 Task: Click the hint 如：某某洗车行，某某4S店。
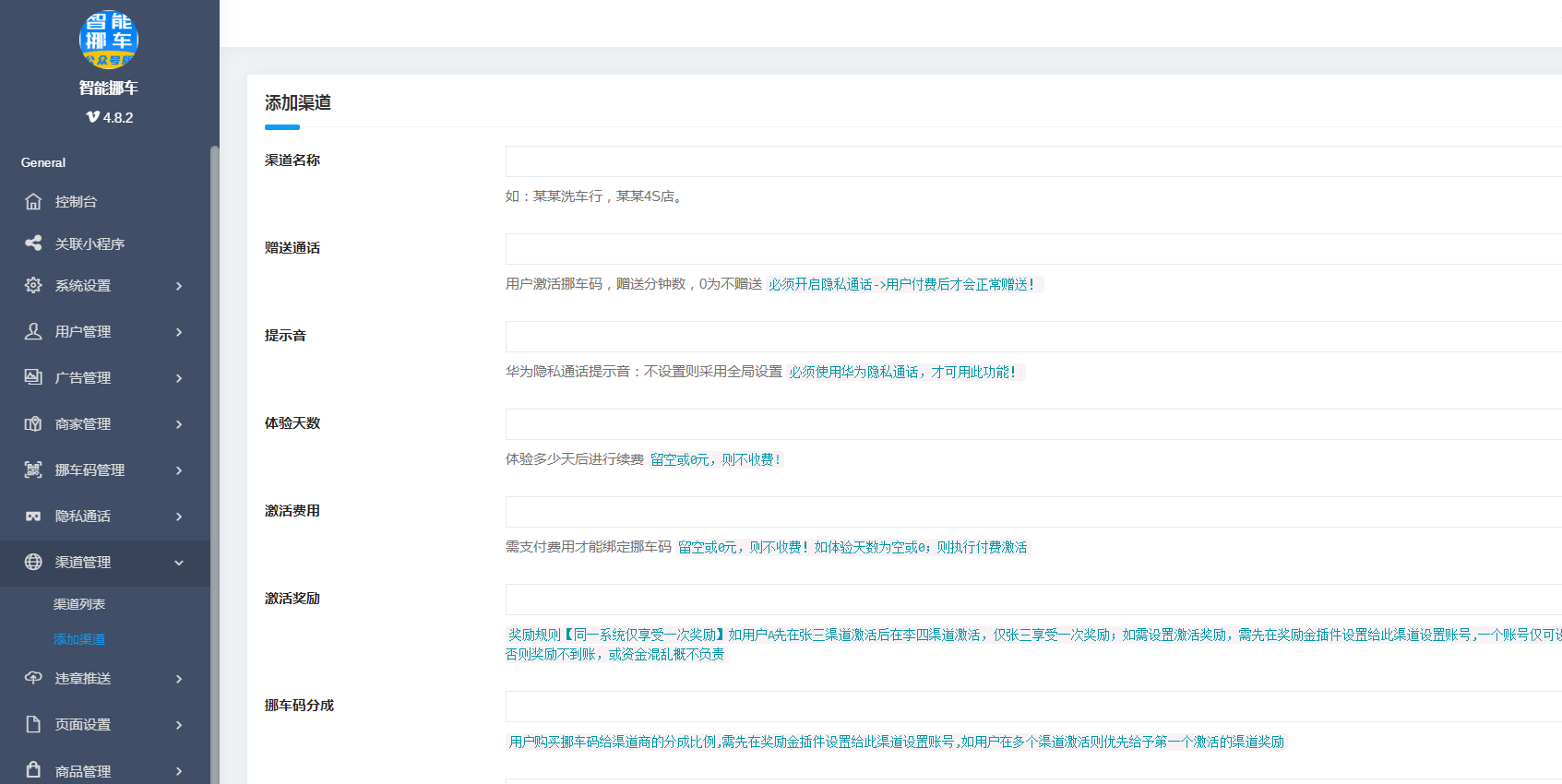596,196
